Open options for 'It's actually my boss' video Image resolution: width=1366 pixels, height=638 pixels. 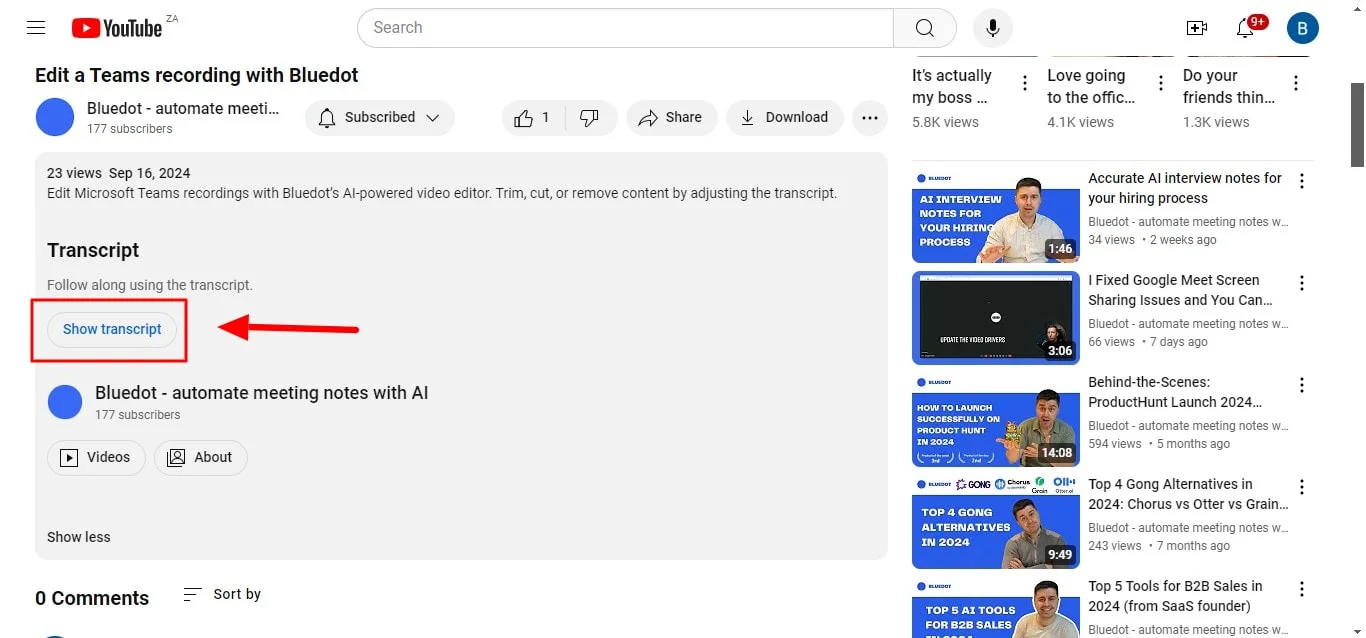(1024, 83)
